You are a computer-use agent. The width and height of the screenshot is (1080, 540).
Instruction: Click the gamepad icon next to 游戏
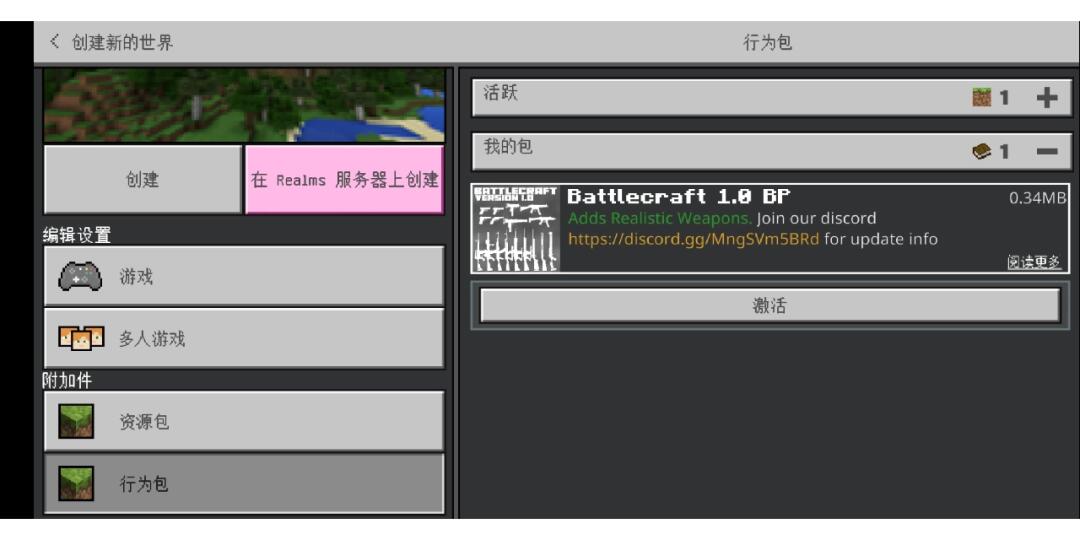81,277
